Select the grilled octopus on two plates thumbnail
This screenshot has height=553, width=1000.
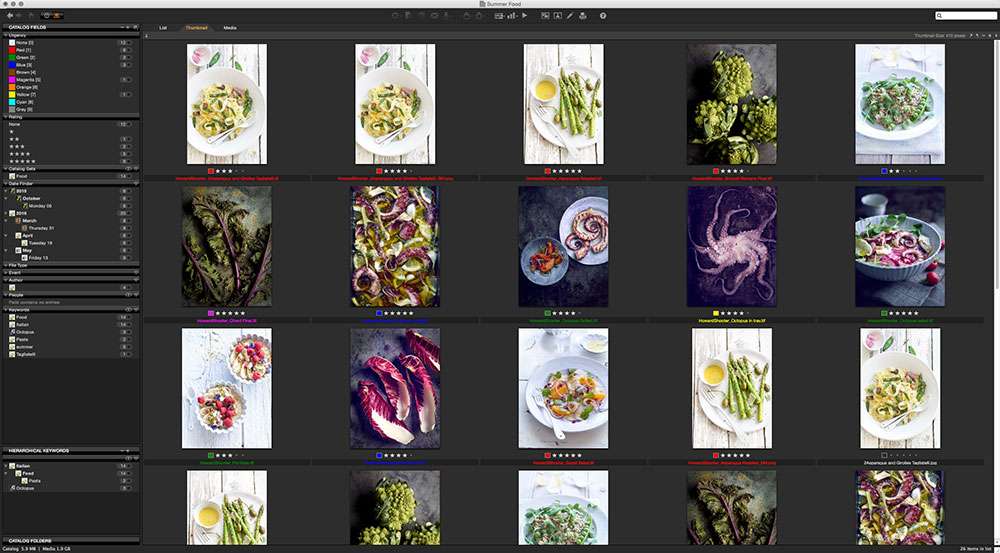pos(563,246)
